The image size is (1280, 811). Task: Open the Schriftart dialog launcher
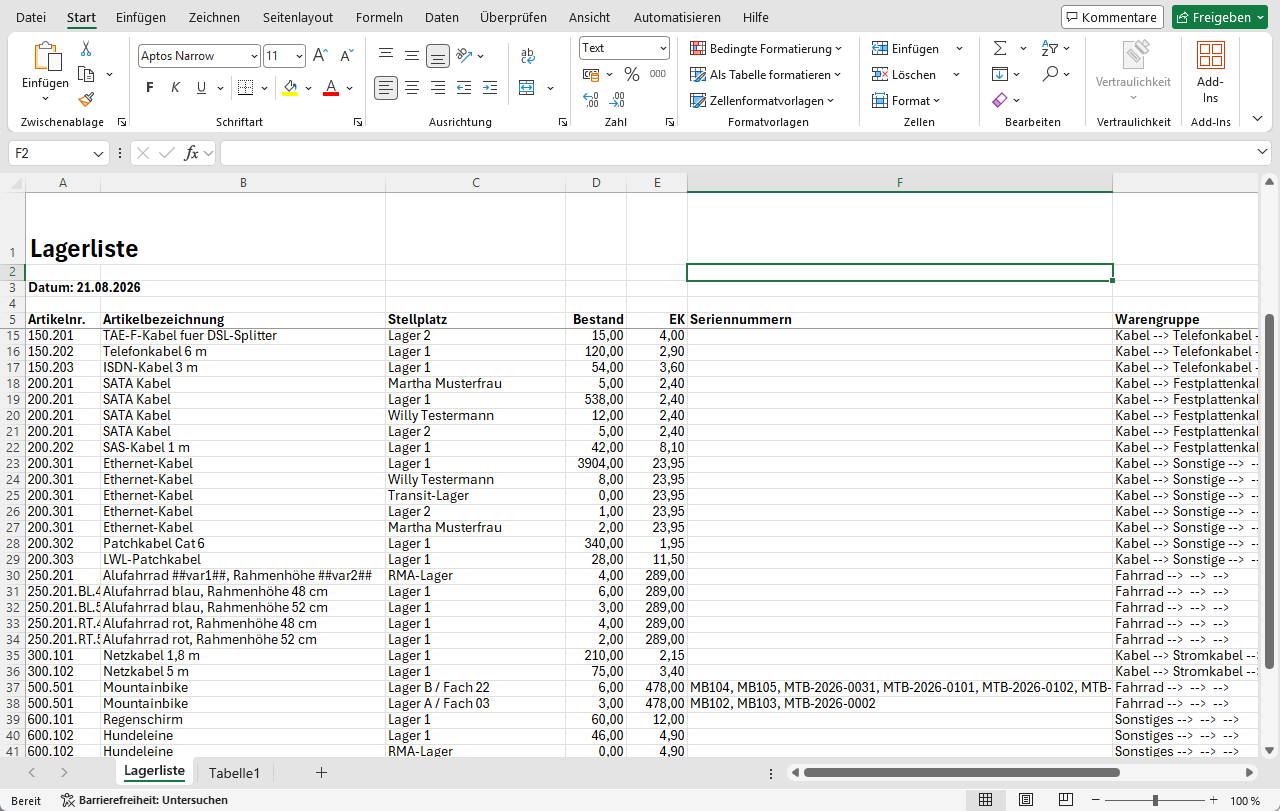pyautogui.click(x=358, y=122)
